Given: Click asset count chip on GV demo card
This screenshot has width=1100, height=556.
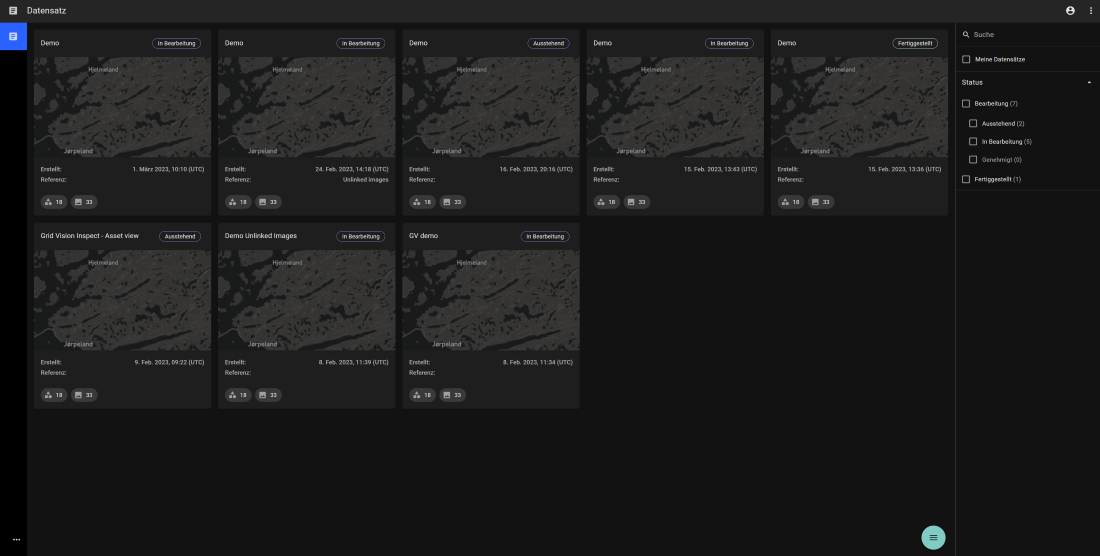Looking at the screenshot, I should [422, 395].
